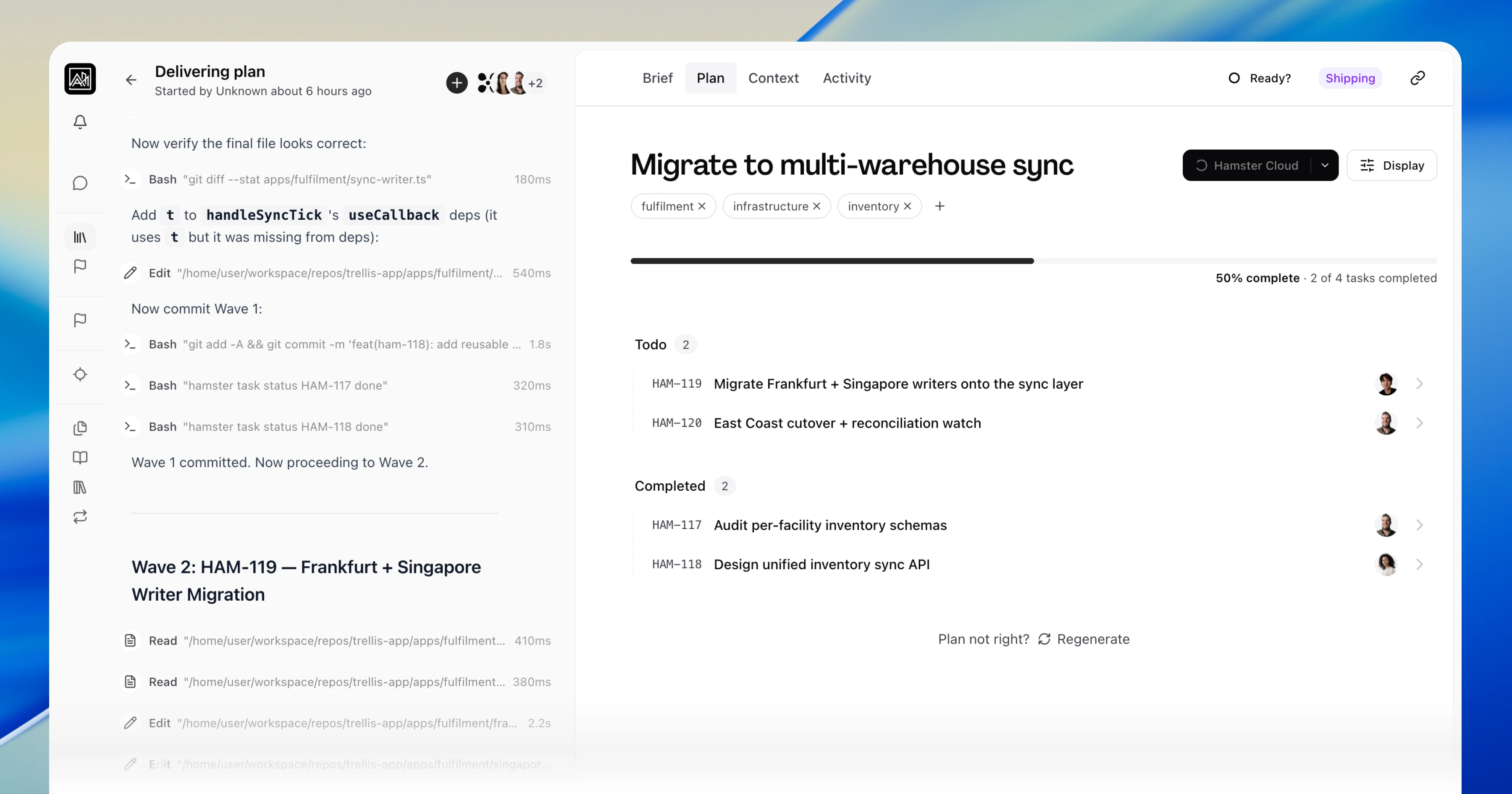Click assignee avatar on HAM-119 row

tap(1386, 384)
